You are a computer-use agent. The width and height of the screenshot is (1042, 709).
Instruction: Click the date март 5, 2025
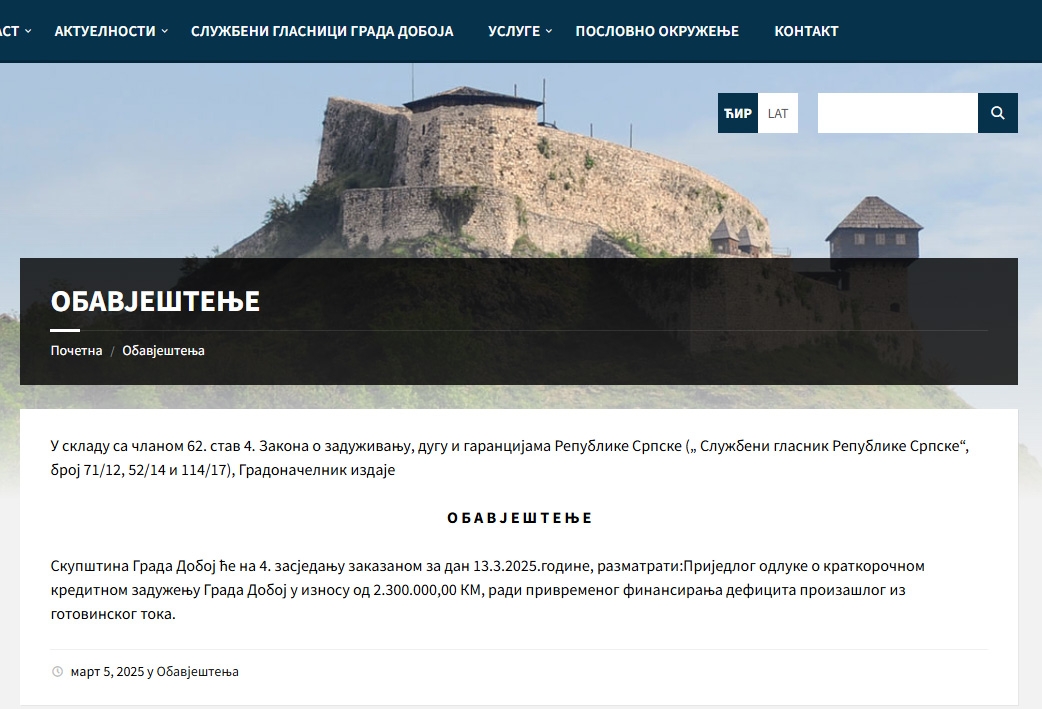[107, 672]
